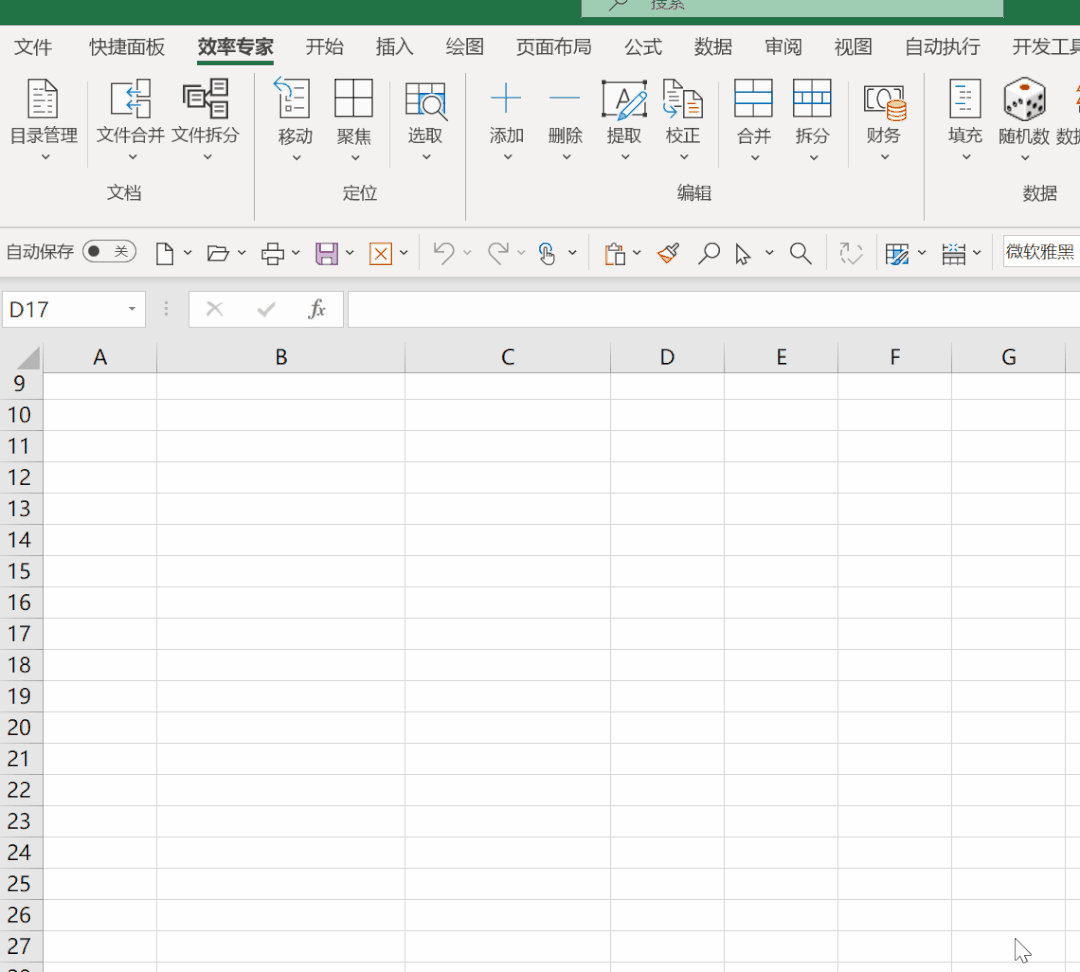Click inside the formula bar input

click(x=710, y=310)
